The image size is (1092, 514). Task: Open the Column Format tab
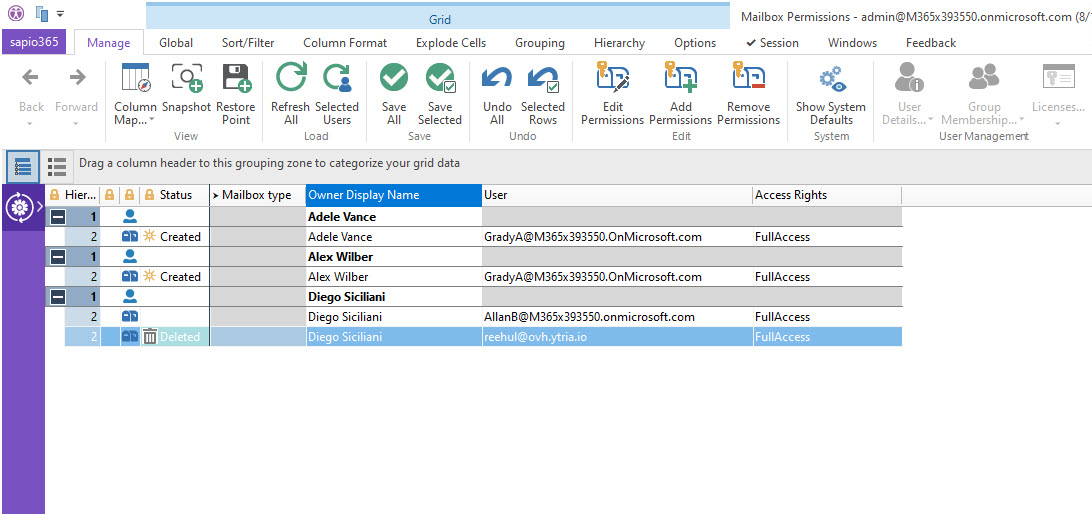pos(345,43)
